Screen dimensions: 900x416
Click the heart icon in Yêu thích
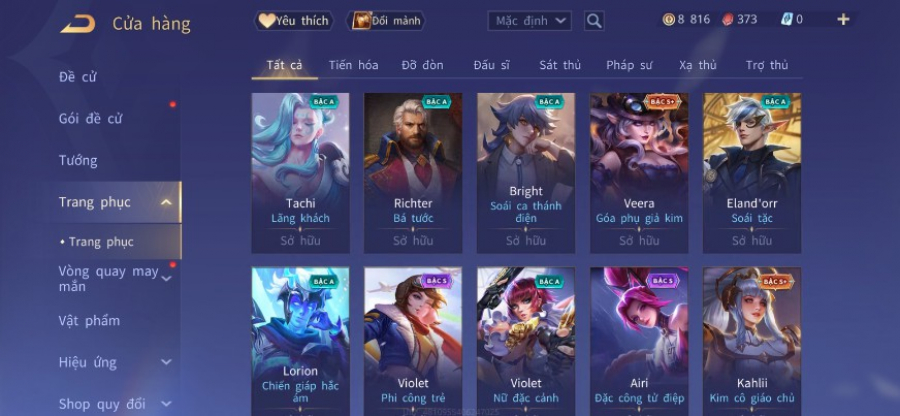[266, 21]
